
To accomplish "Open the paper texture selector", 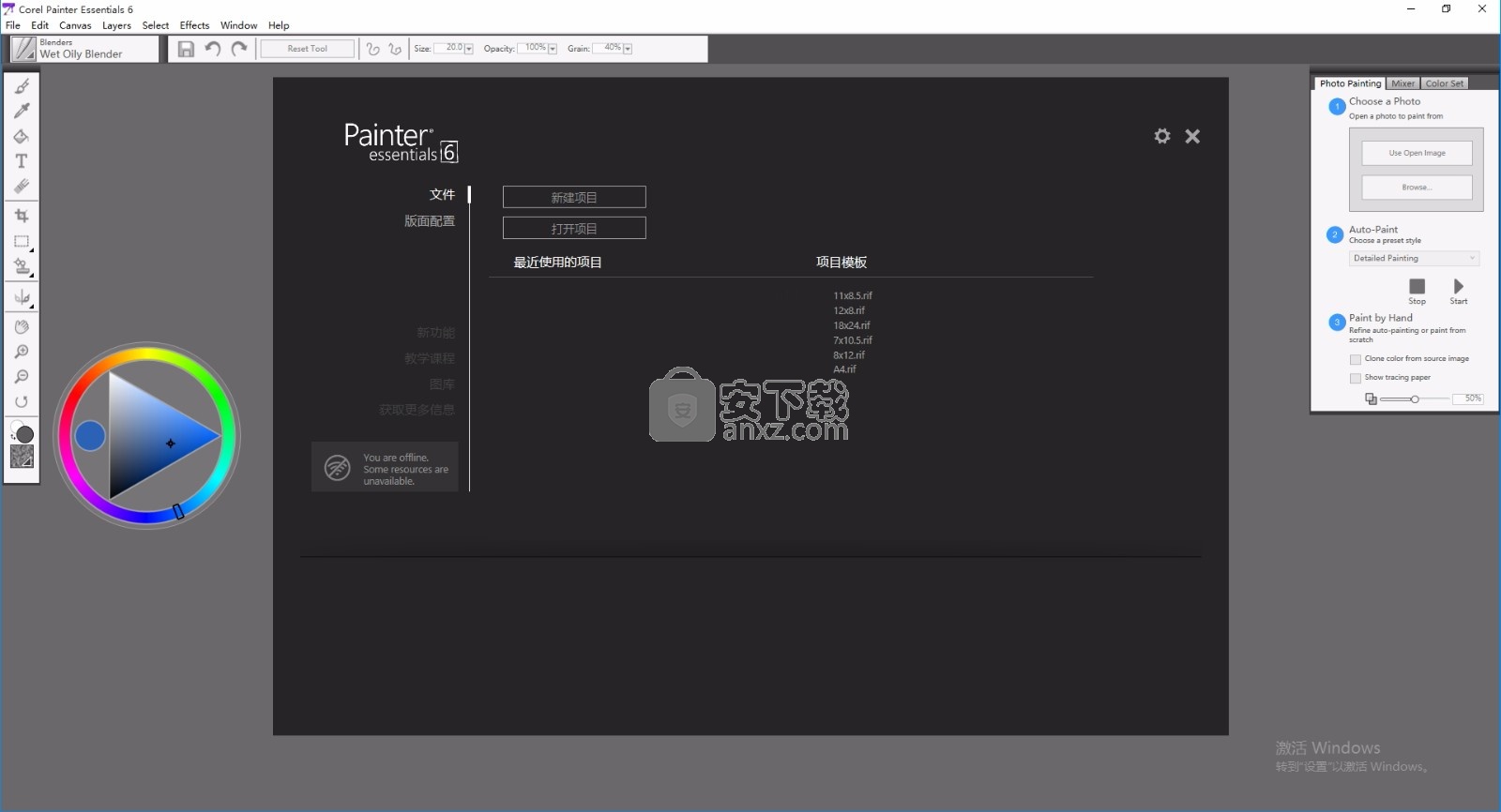I will [x=22, y=457].
